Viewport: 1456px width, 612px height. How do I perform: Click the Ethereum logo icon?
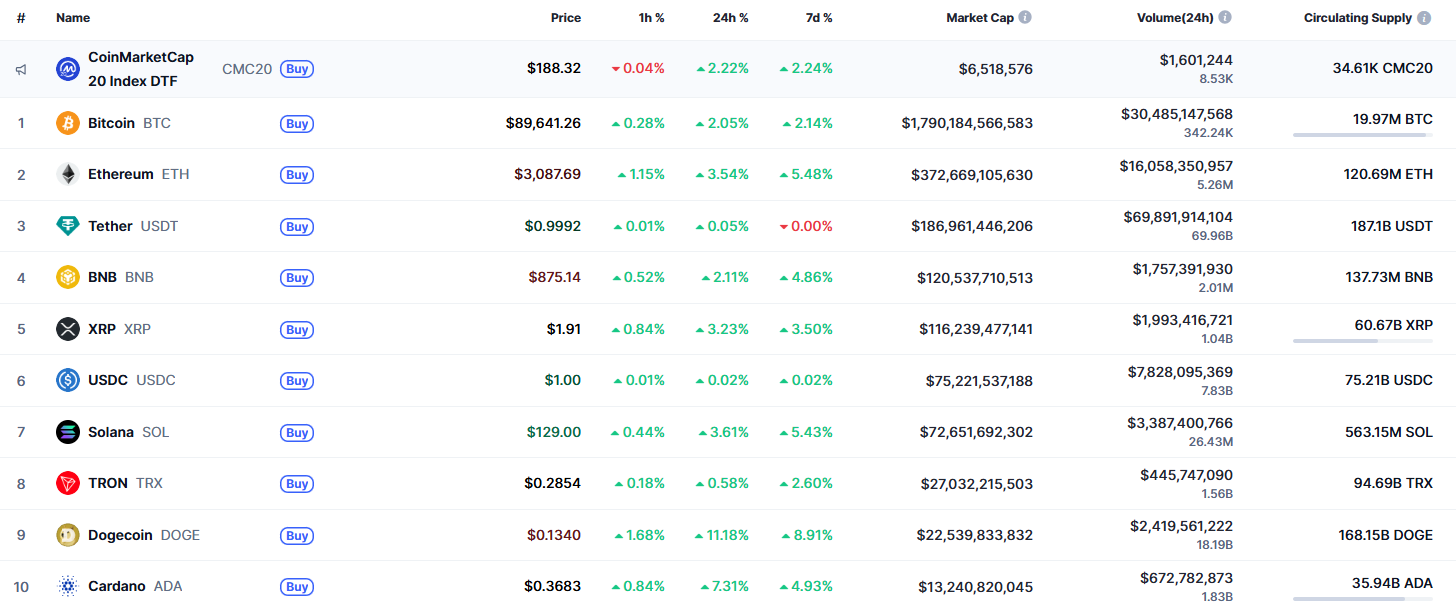point(68,174)
